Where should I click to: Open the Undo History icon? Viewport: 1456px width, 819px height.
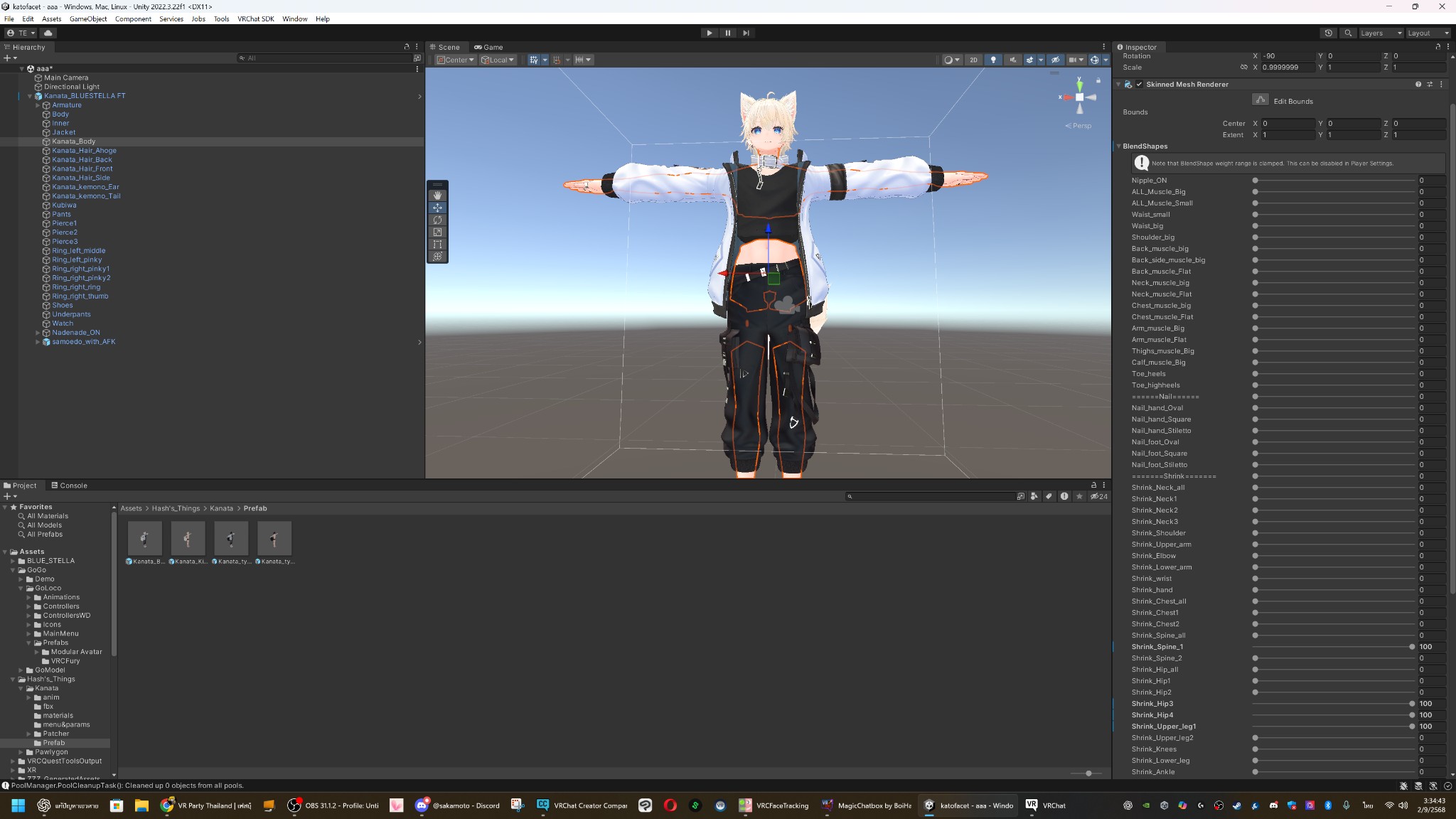click(1328, 33)
